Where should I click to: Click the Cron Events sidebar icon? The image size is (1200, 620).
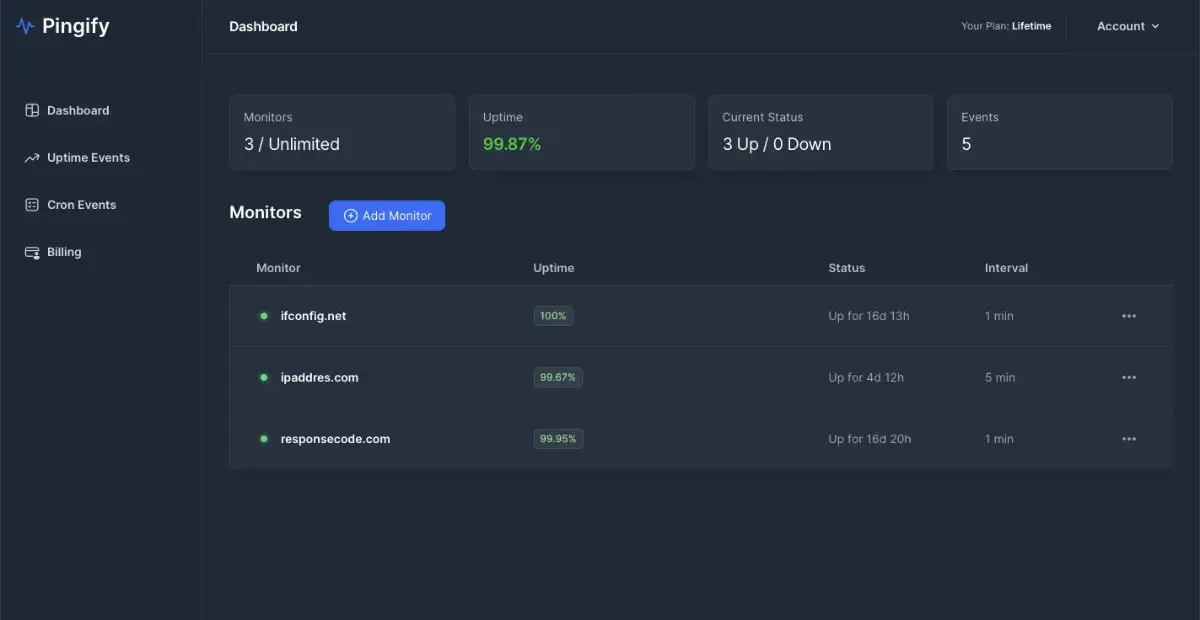click(32, 205)
